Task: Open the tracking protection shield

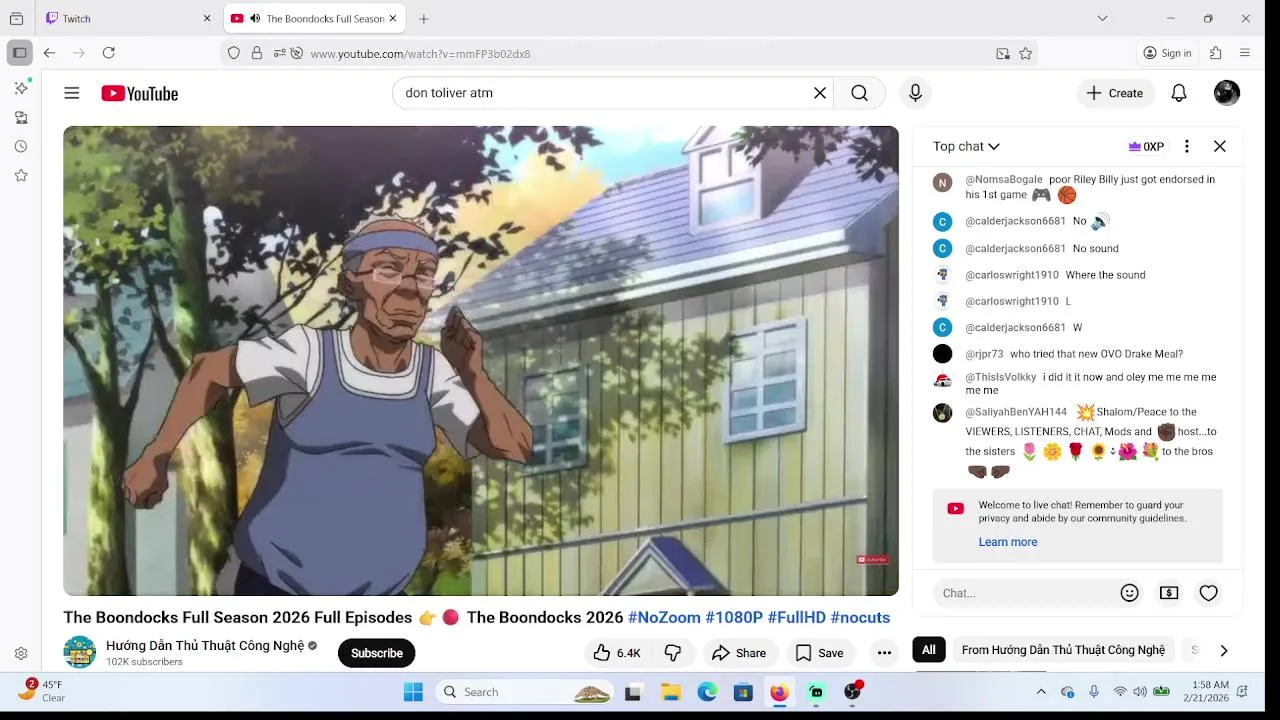Action: [x=234, y=54]
